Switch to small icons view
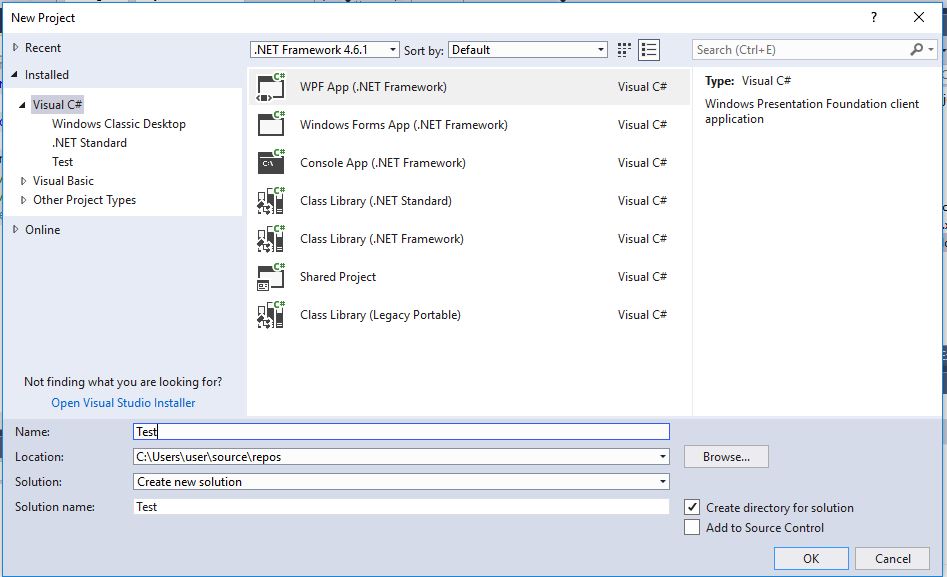 click(x=646, y=48)
